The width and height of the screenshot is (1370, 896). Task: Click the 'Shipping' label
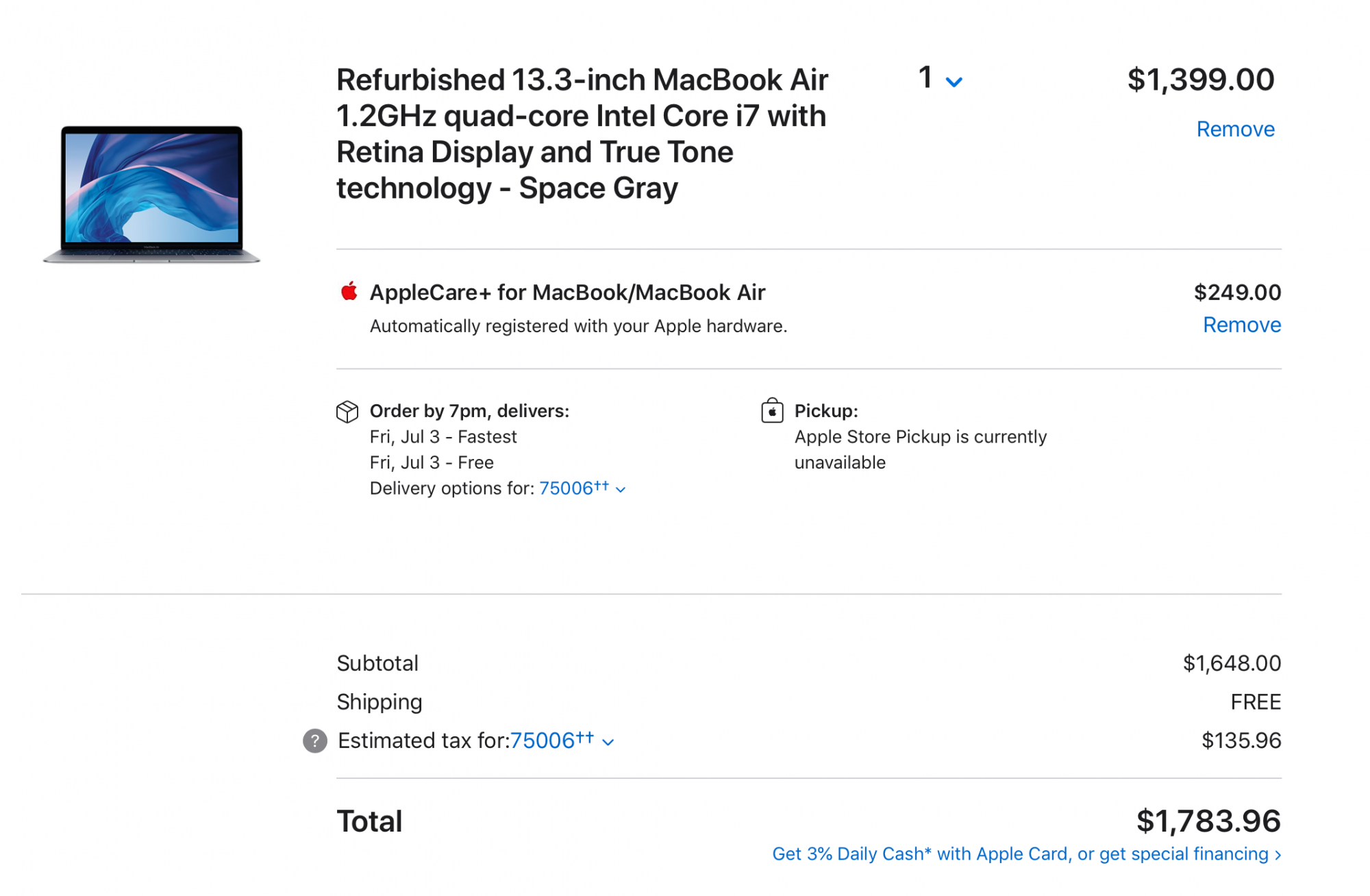(x=379, y=702)
